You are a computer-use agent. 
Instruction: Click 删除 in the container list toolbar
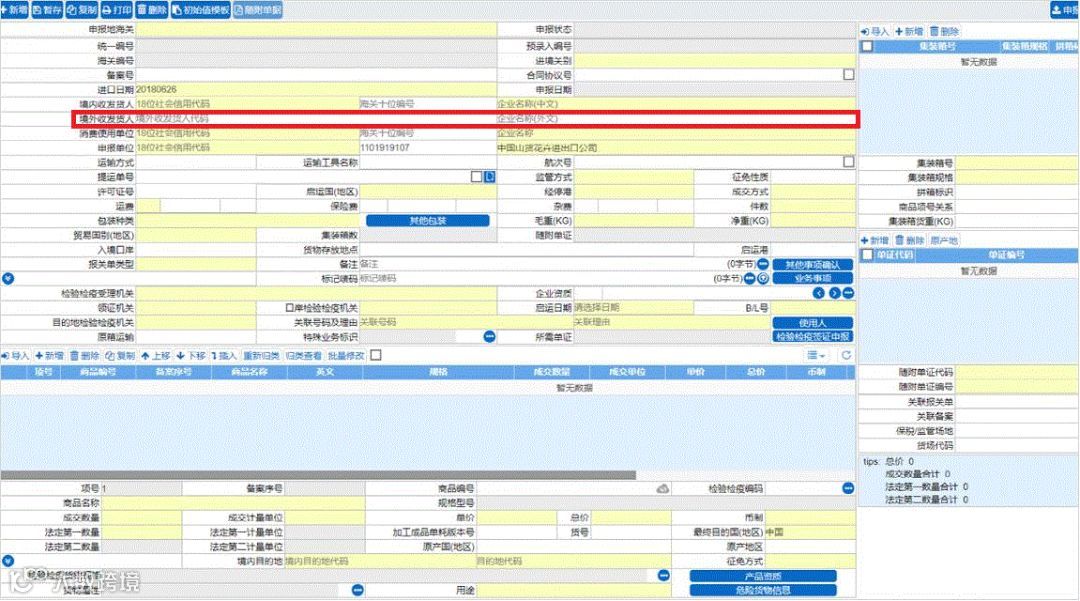click(x=944, y=32)
